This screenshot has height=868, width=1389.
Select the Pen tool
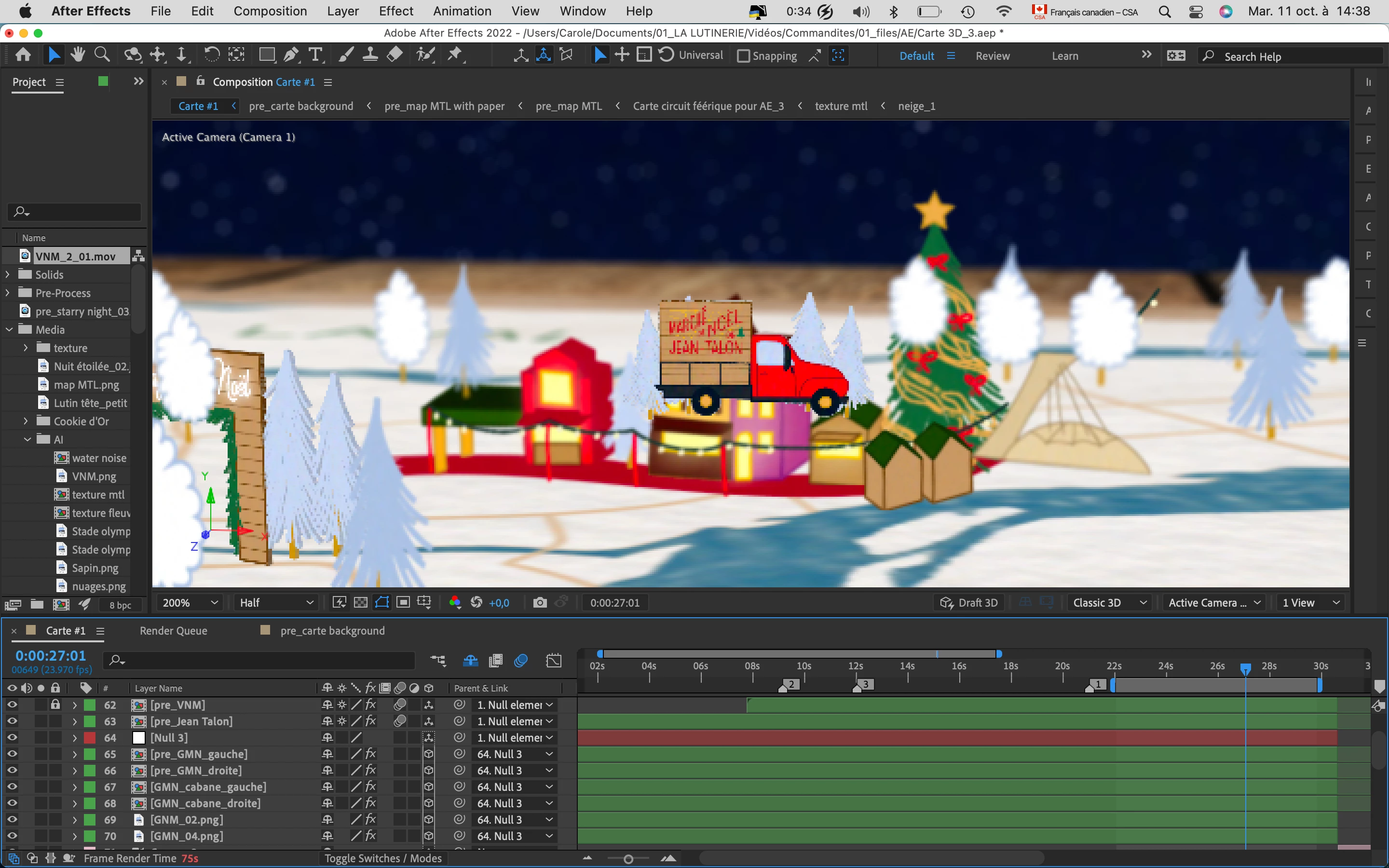point(291,55)
